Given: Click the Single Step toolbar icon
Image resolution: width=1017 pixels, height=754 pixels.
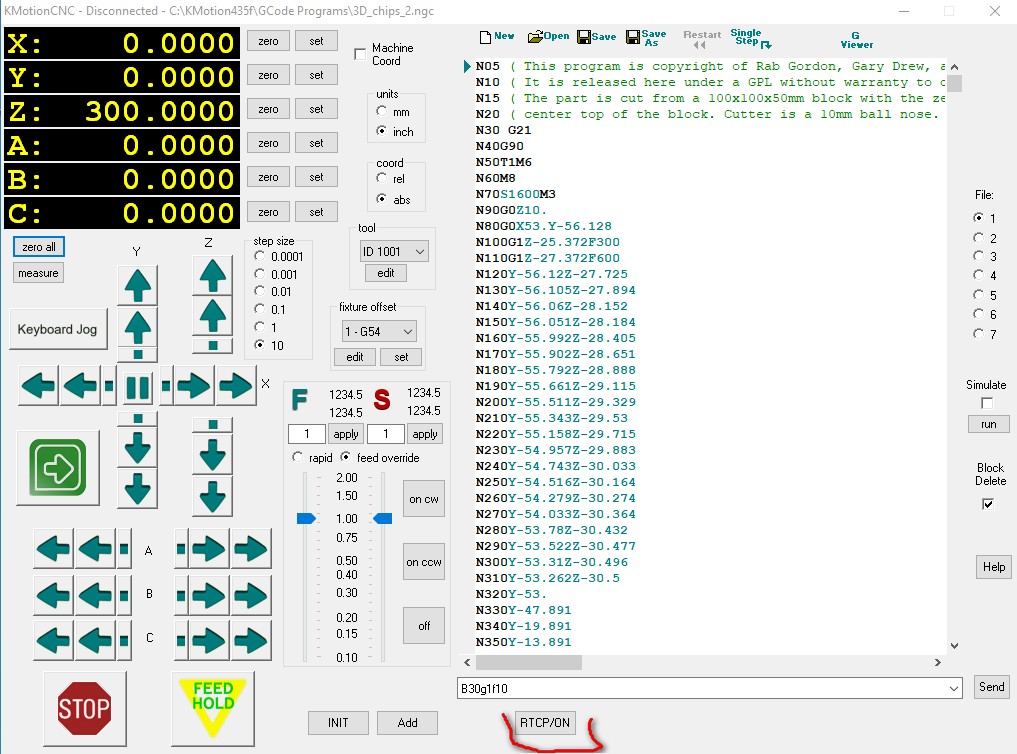Looking at the screenshot, I should click(748, 39).
